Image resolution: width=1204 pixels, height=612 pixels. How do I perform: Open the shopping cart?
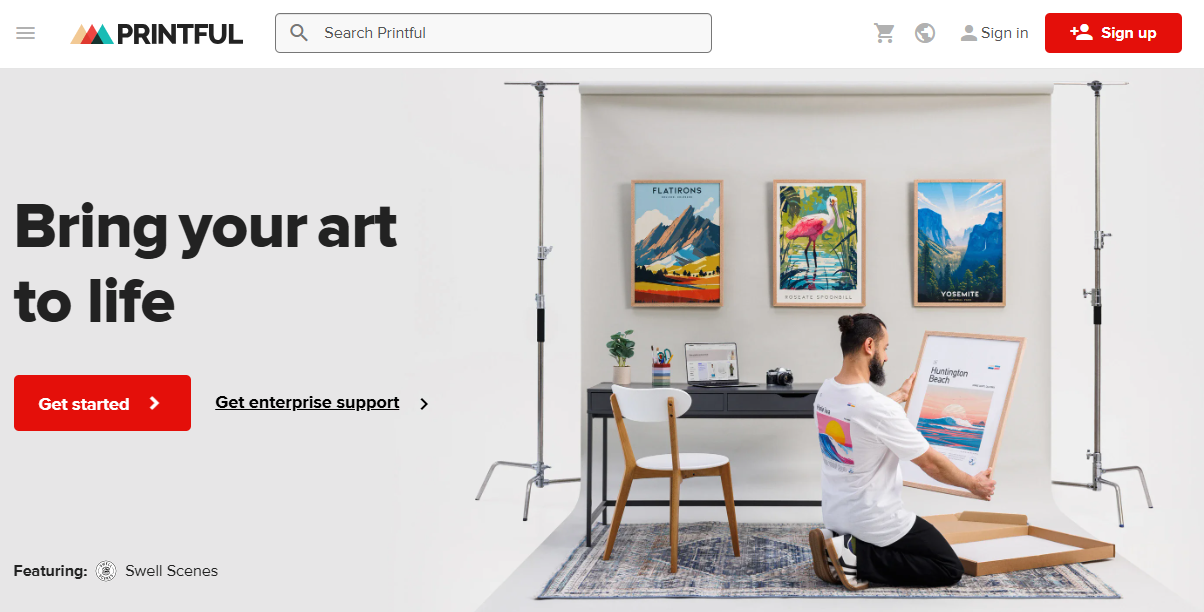[884, 33]
